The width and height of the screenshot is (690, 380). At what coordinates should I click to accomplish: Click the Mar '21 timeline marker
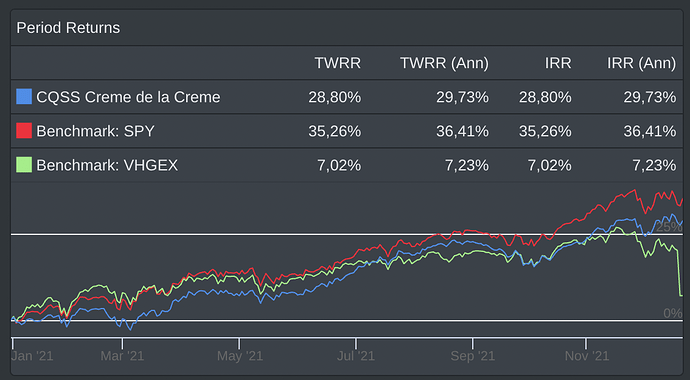click(122, 355)
